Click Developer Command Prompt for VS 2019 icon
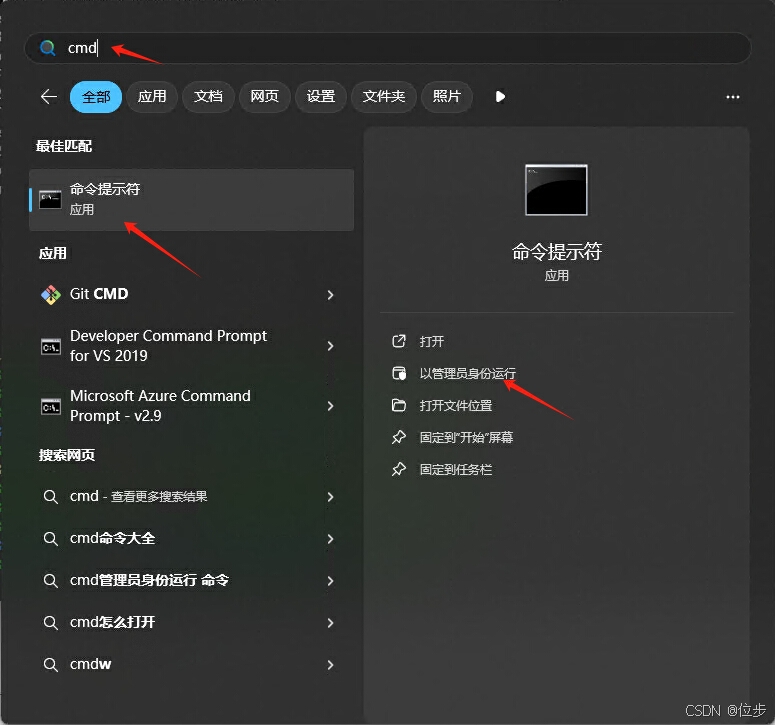Image resolution: width=775 pixels, height=725 pixels. pyautogui.click(x=51, y=346)
